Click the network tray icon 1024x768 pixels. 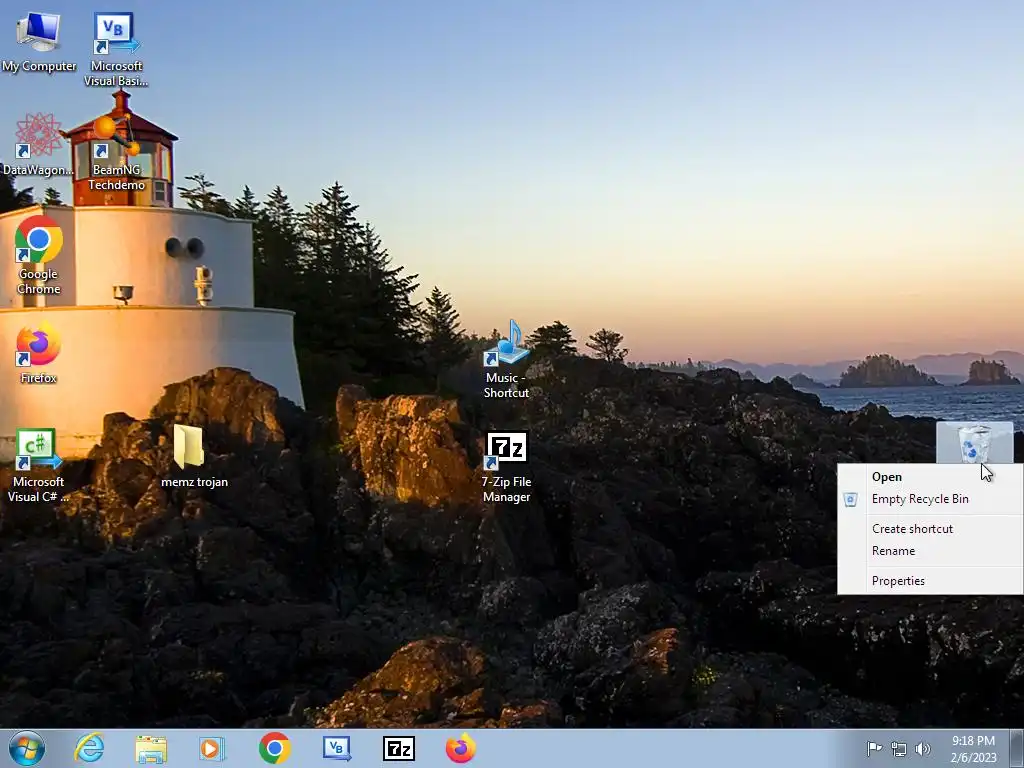coord(899,749)
